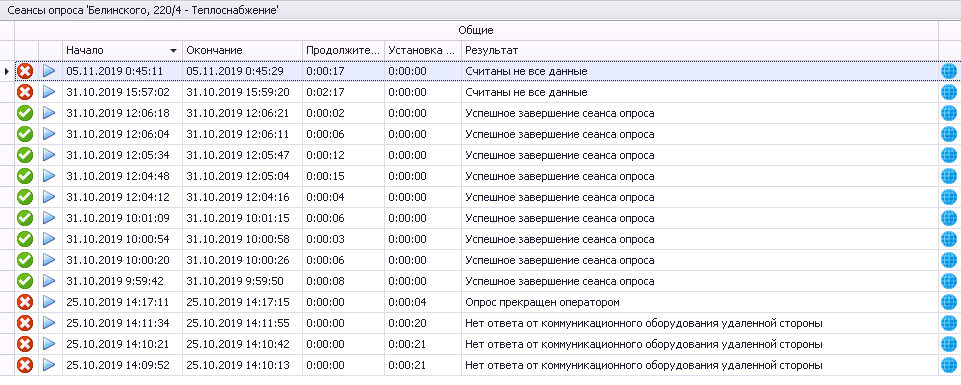Click the error icon for session 25.10.2019 14:17:11
This screenshot has height=385, width=961.
[25, 302]
